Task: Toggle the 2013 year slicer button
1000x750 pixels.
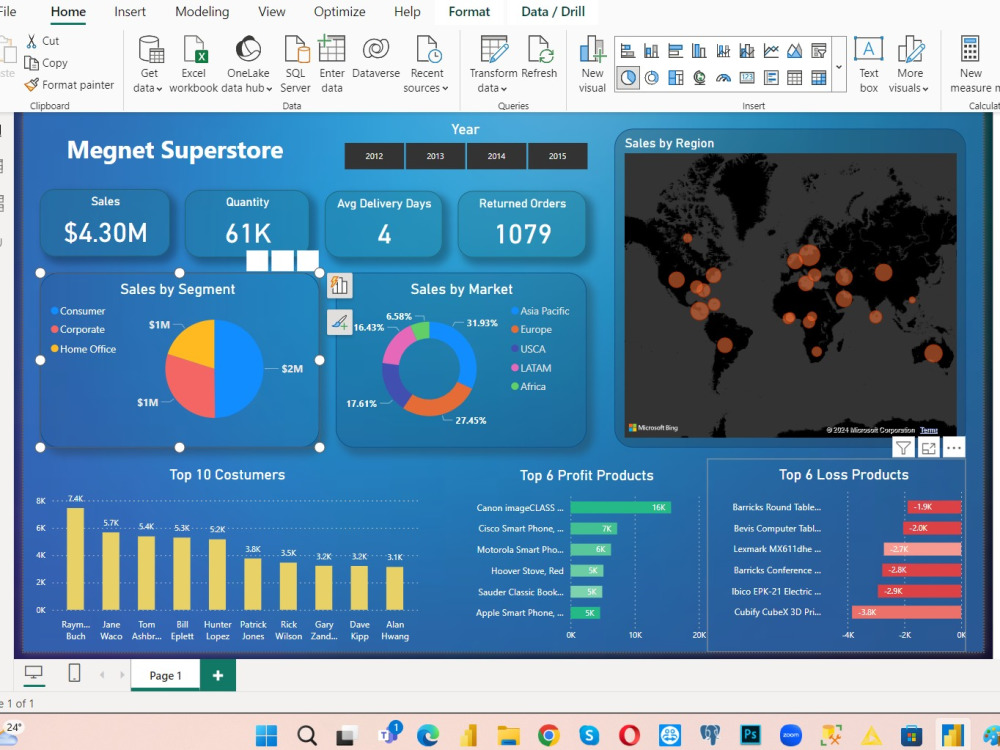Action: pos(435,156)
